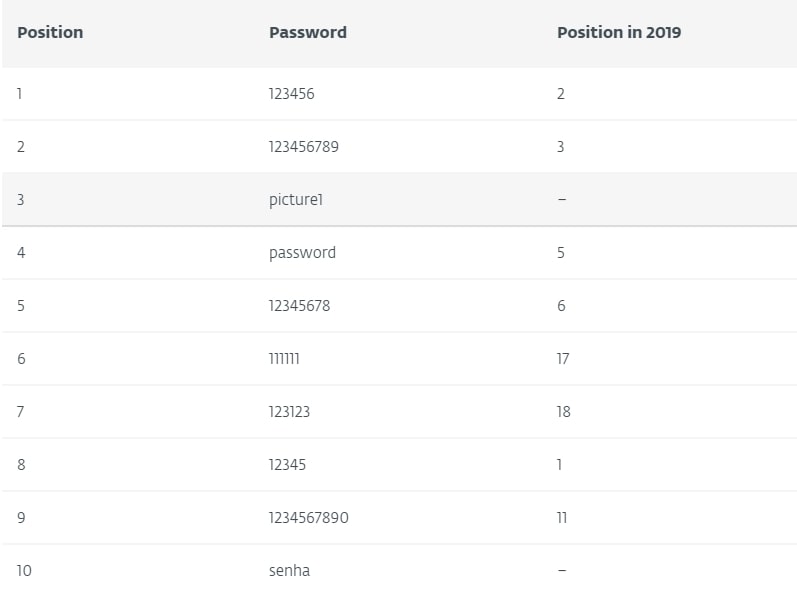This screenshot has height=590, width=797.
Task: Select the 1234567890 password cell
Action: 309,518
